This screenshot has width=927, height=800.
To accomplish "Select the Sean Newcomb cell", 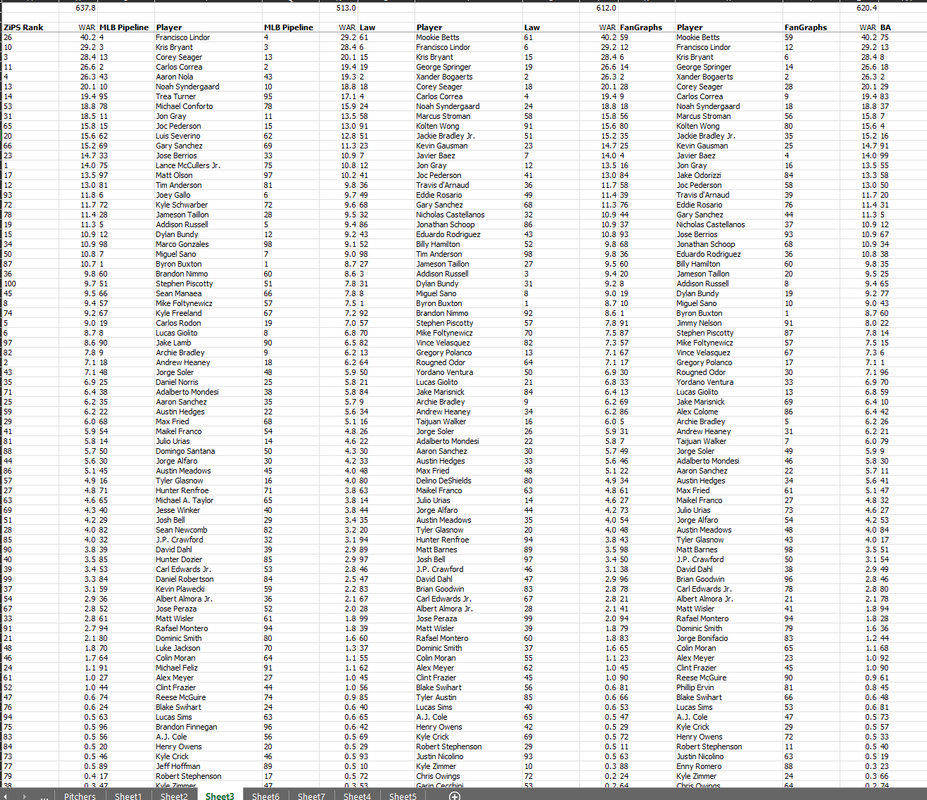I will pos(208,530).
